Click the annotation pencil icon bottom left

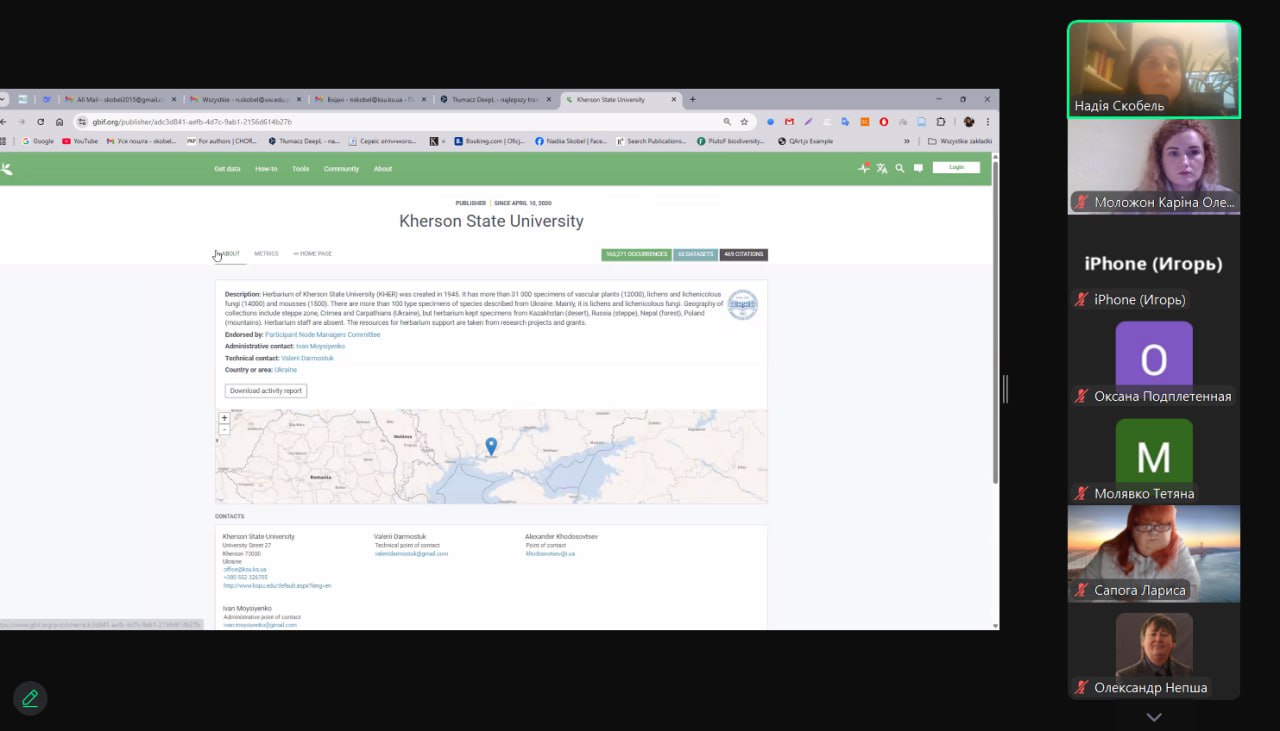[30, 698]
